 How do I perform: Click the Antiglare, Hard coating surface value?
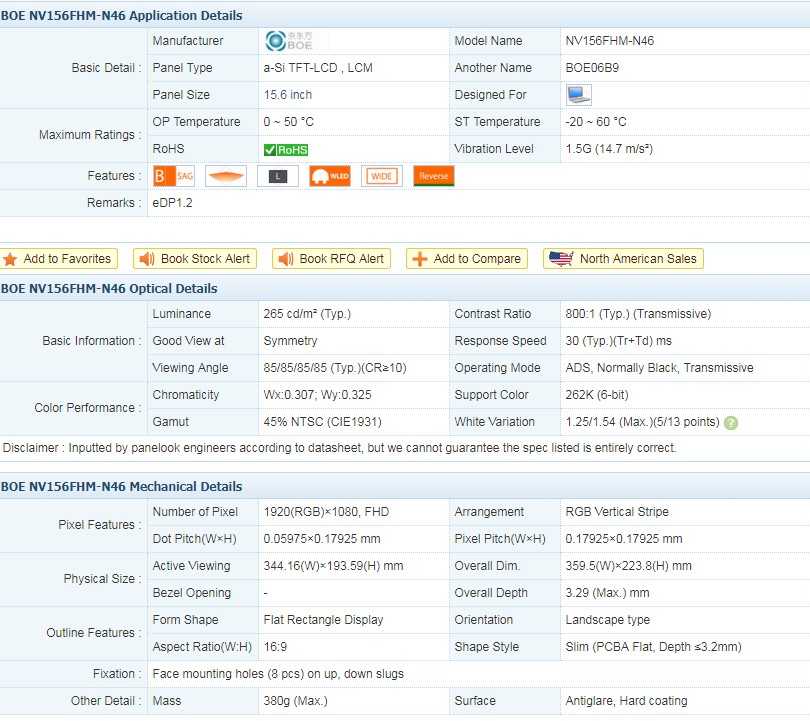(x=627, y=701)
